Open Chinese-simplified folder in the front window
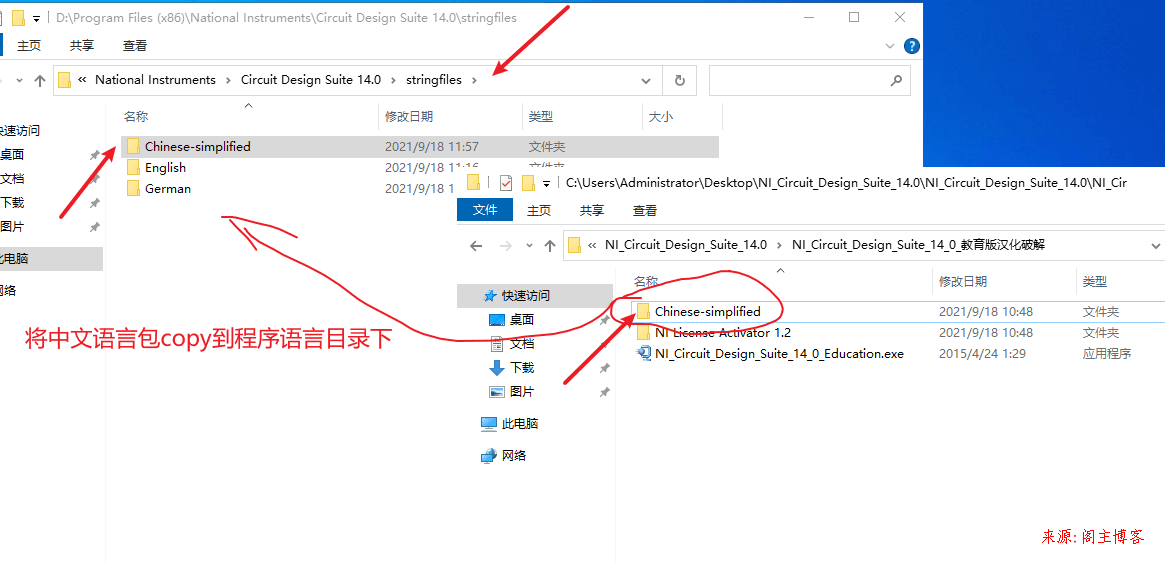The width and height of the screenshot is (1165, 563). (707, 311)
